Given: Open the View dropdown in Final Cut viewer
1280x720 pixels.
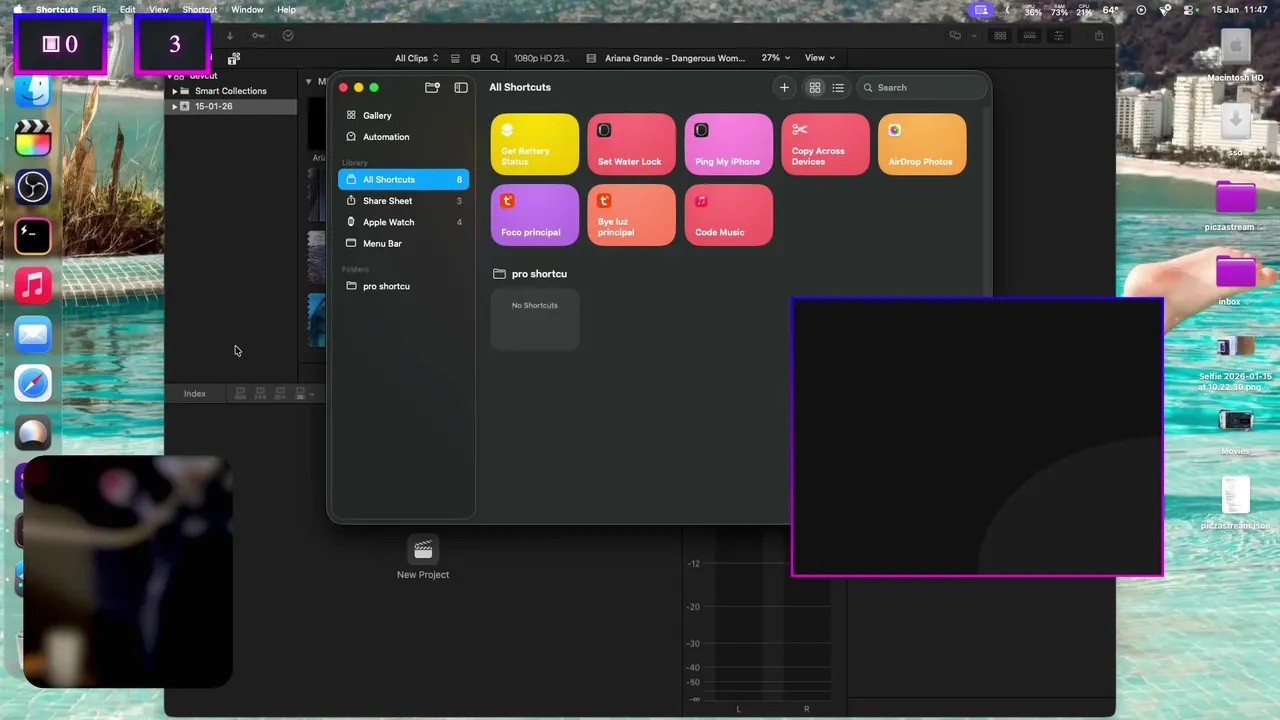Looking at the screenshot, I should tap(820, 58).
